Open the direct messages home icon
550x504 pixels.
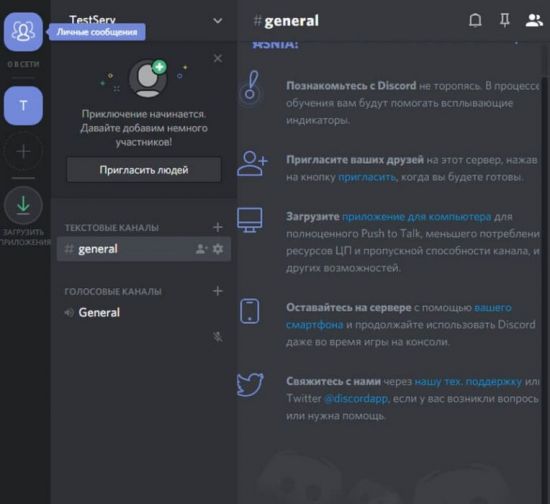tap(23, 32)
